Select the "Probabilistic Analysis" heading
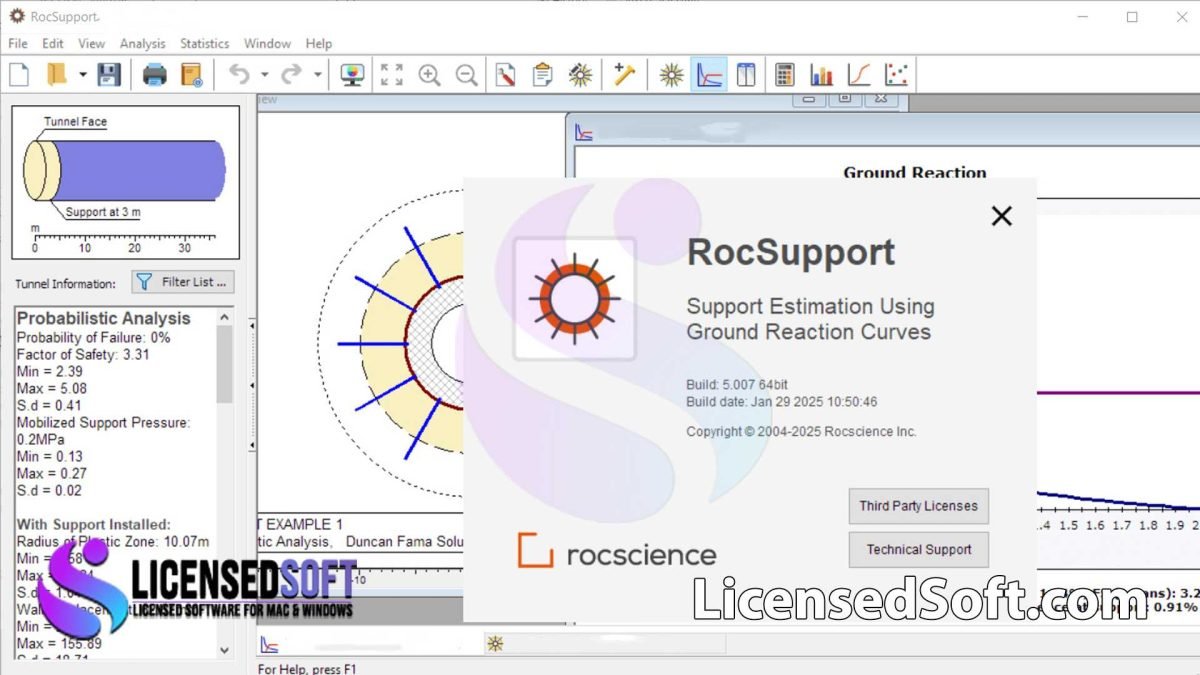1200x675 pixels. (x=104, y=318)
